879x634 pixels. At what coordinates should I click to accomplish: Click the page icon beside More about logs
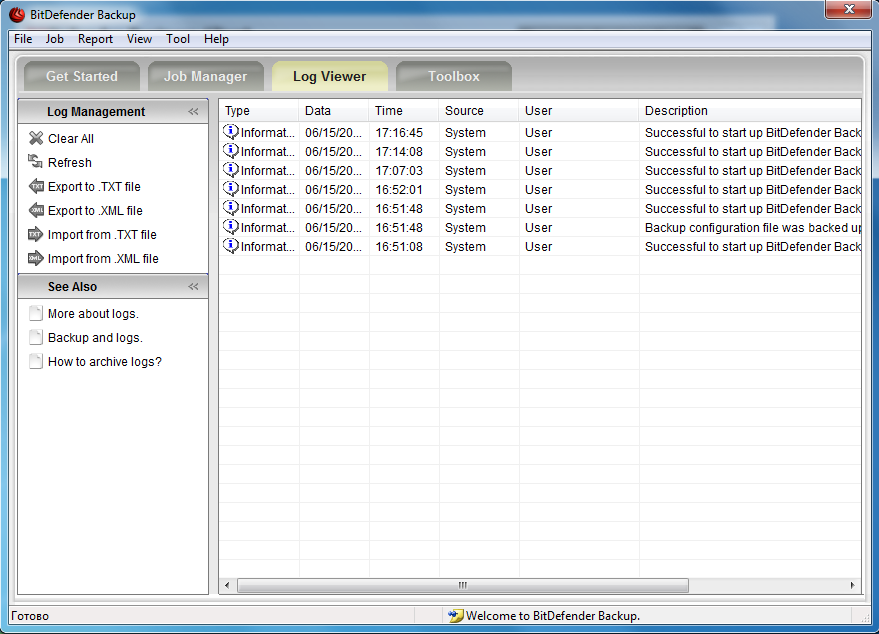point(36,313)
